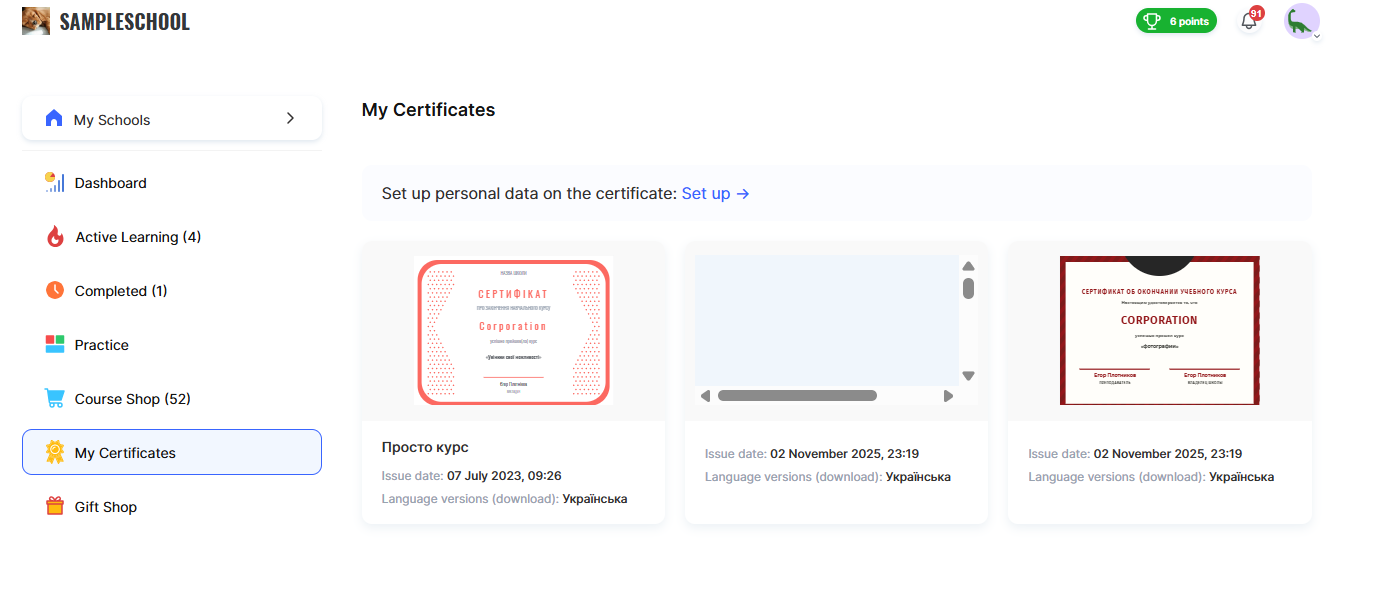Click the SampleSchool logo image
Viewport: 1376px width, 609px height.
(x=36, y=21)
